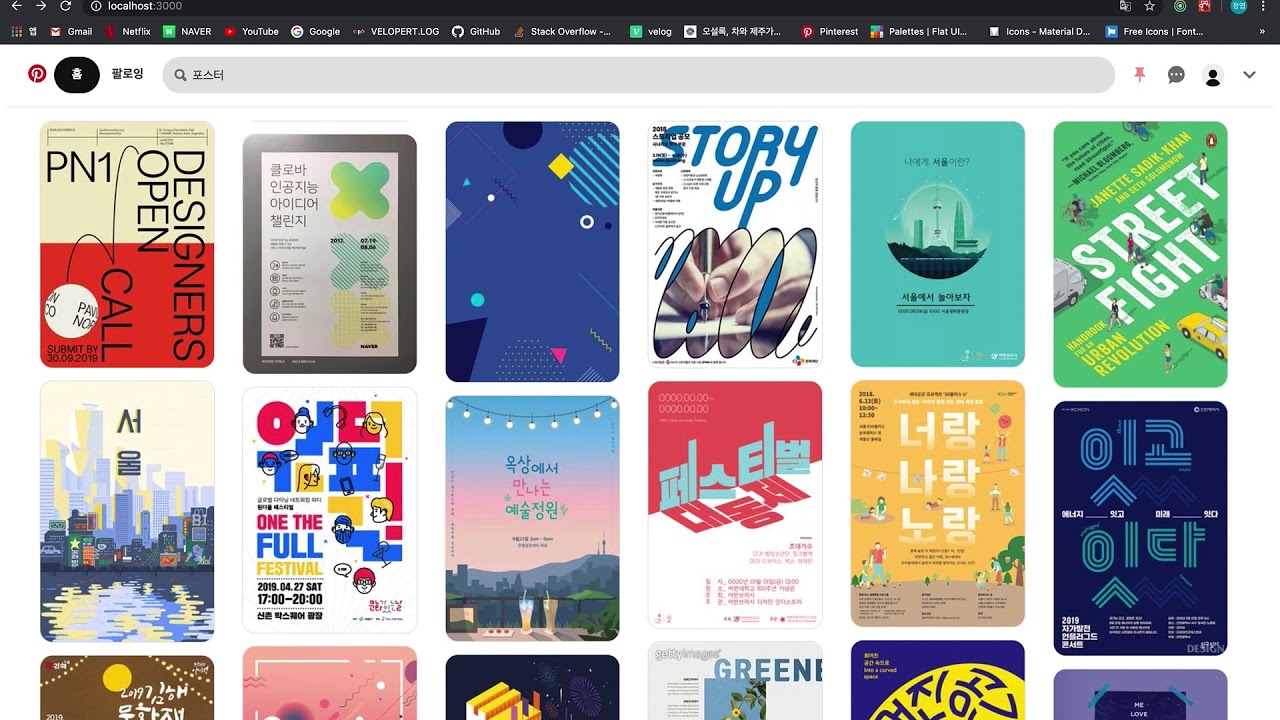Open the Story Up poster pin
The height and width of the screenshot is (720, 1280).
coord(735,245)
